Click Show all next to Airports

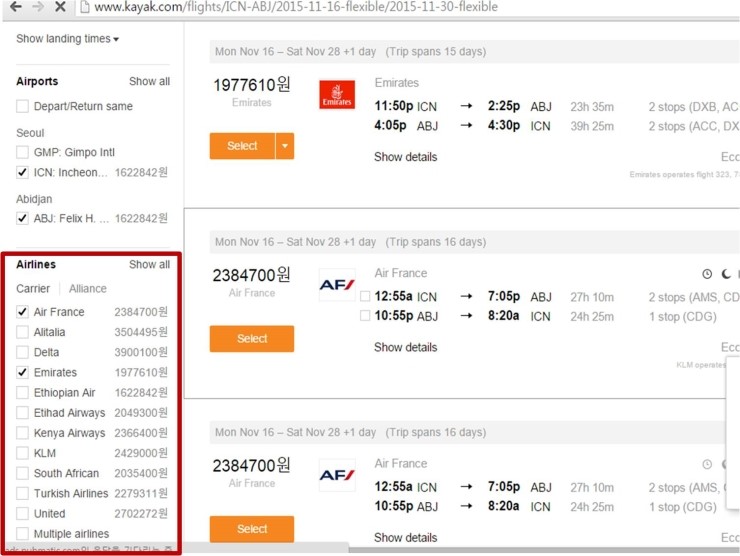coord(149,81)
